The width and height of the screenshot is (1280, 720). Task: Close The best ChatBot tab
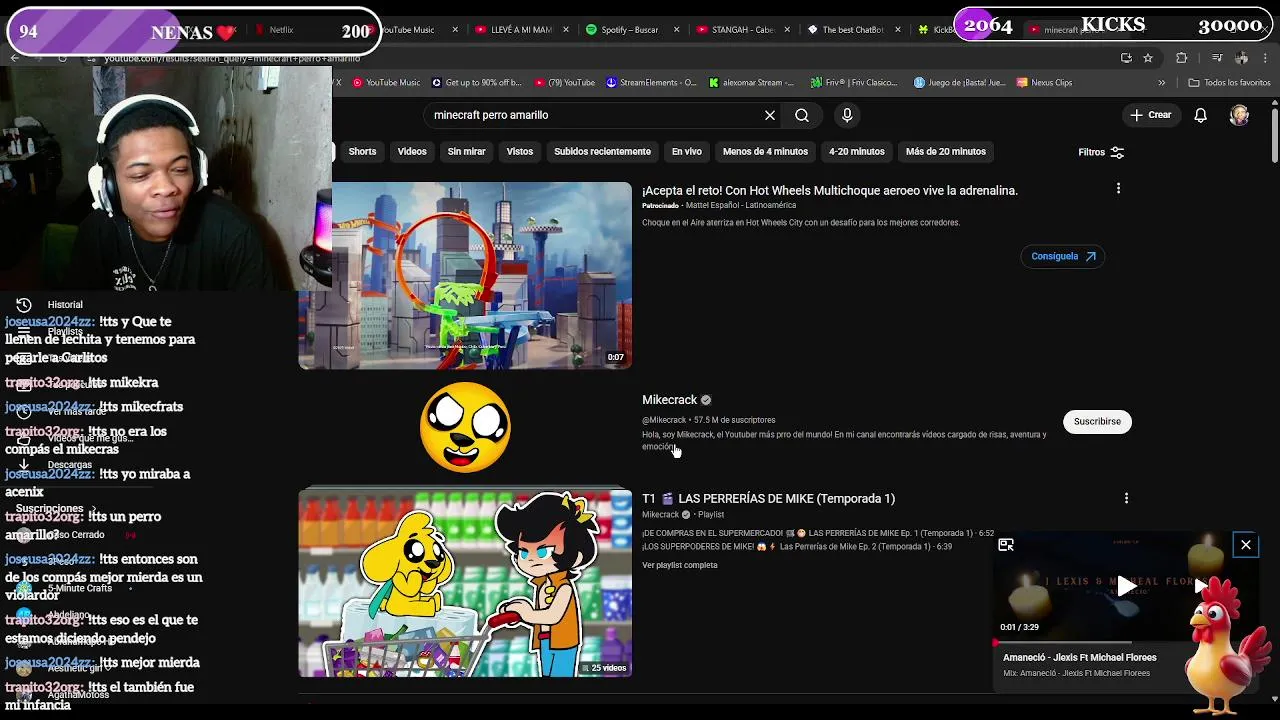899,30
